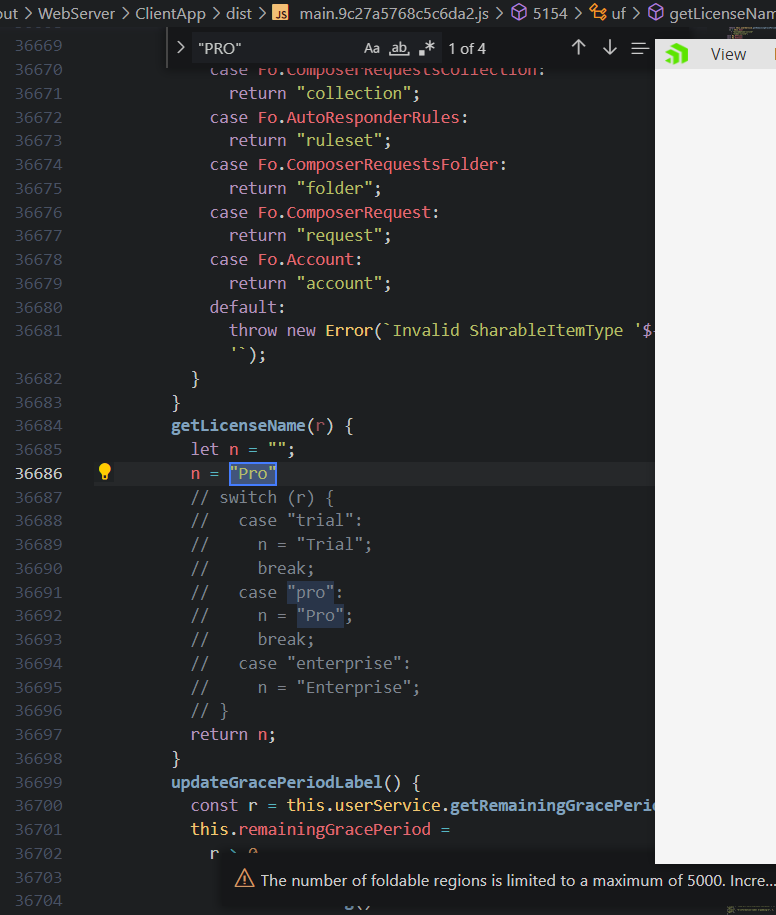Click commented case "pro" match

(310, 592)
